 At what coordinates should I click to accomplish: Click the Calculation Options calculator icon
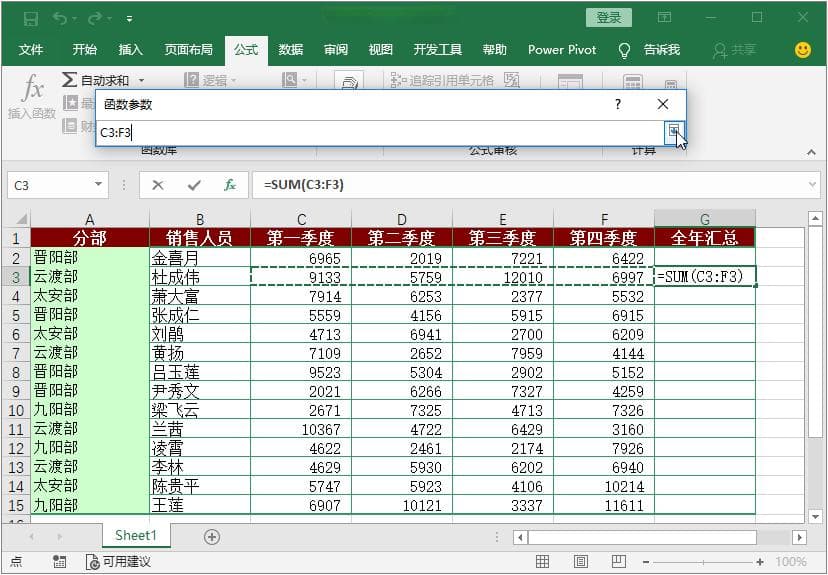coord(633,81)
